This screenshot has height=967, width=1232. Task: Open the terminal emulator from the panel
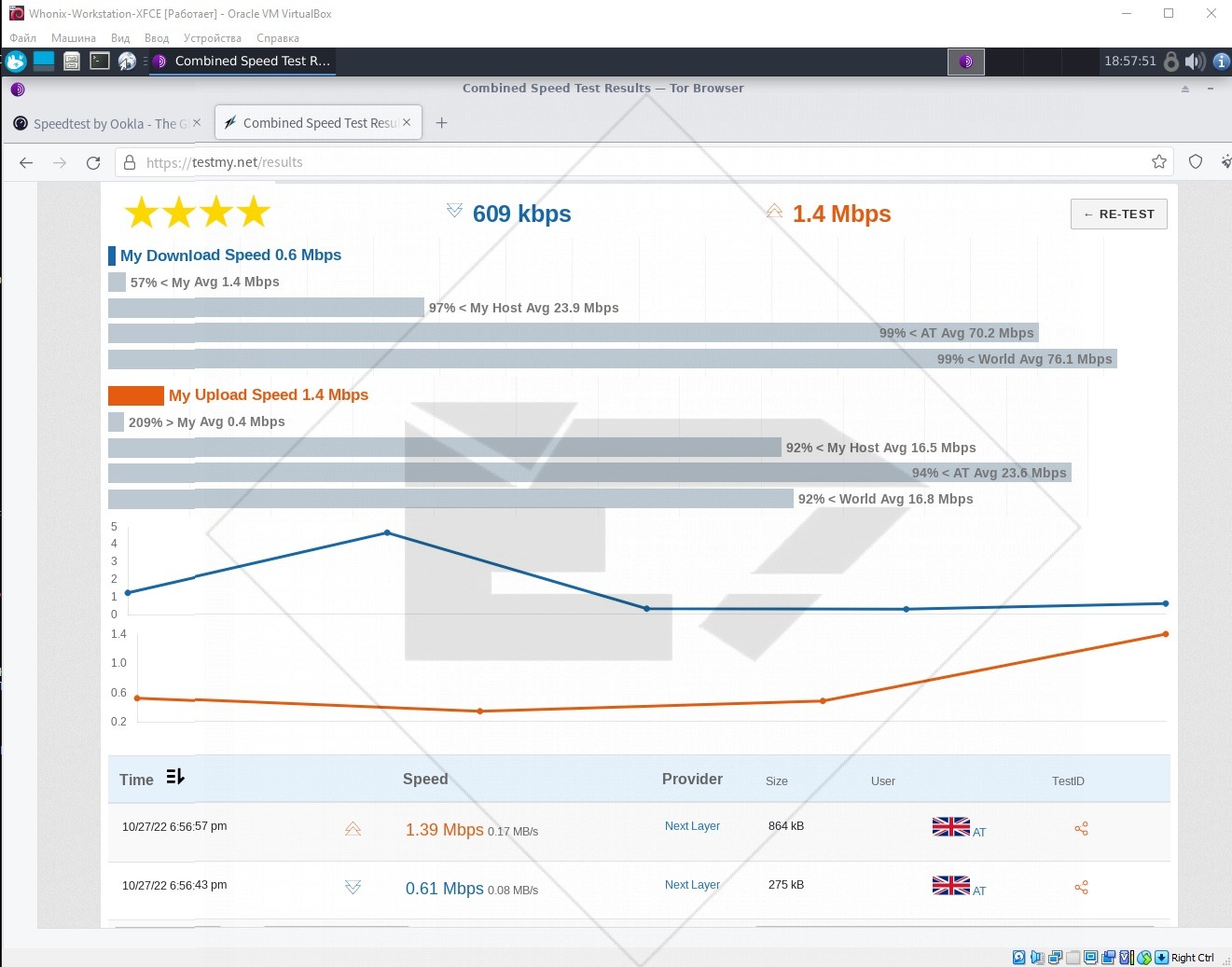100,62
